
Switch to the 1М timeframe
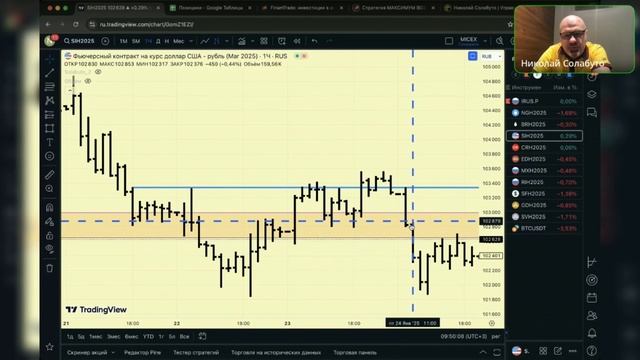coord(123,41)
